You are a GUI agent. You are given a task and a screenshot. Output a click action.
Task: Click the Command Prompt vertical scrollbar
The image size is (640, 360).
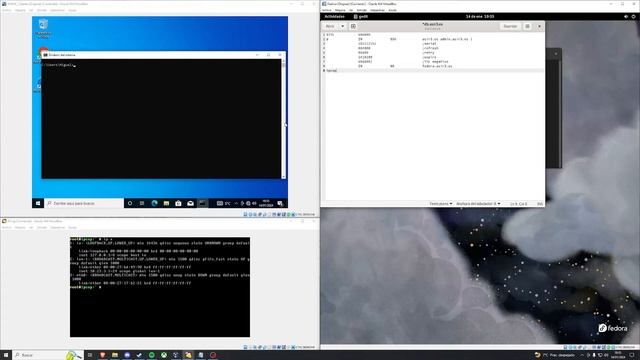tap(283, 119)
